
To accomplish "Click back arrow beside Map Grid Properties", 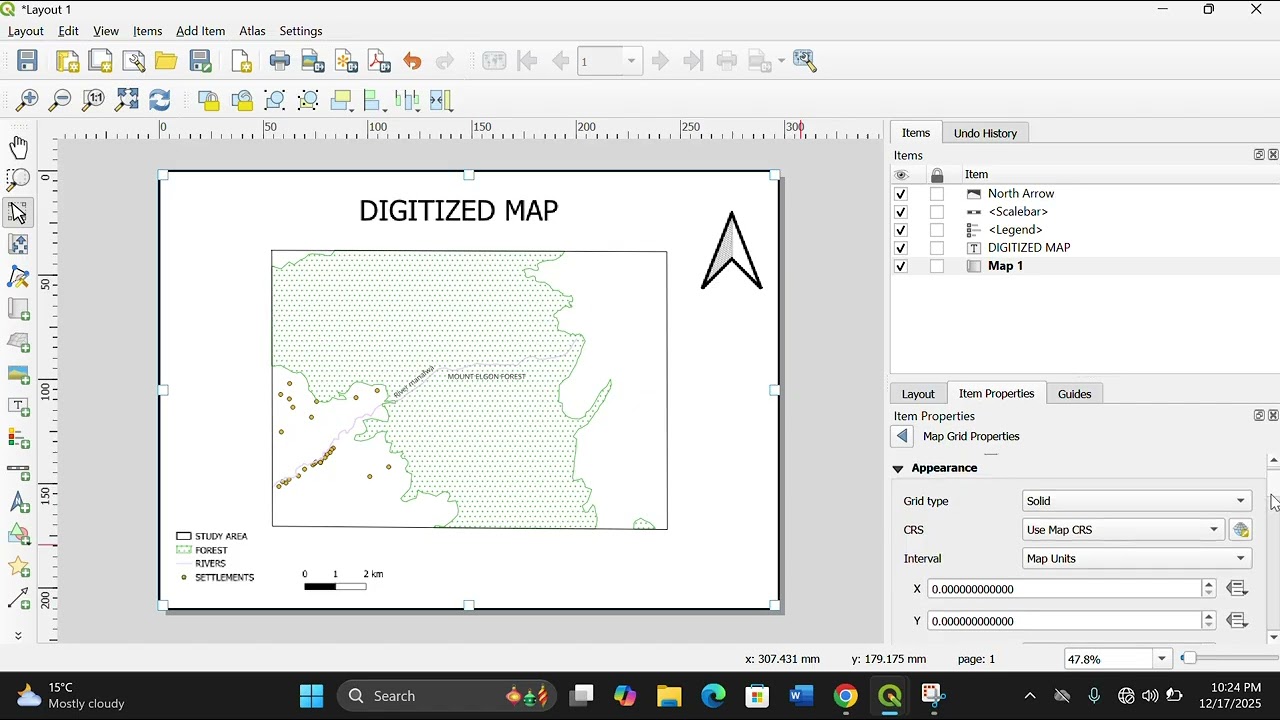I will click(902, 436).
